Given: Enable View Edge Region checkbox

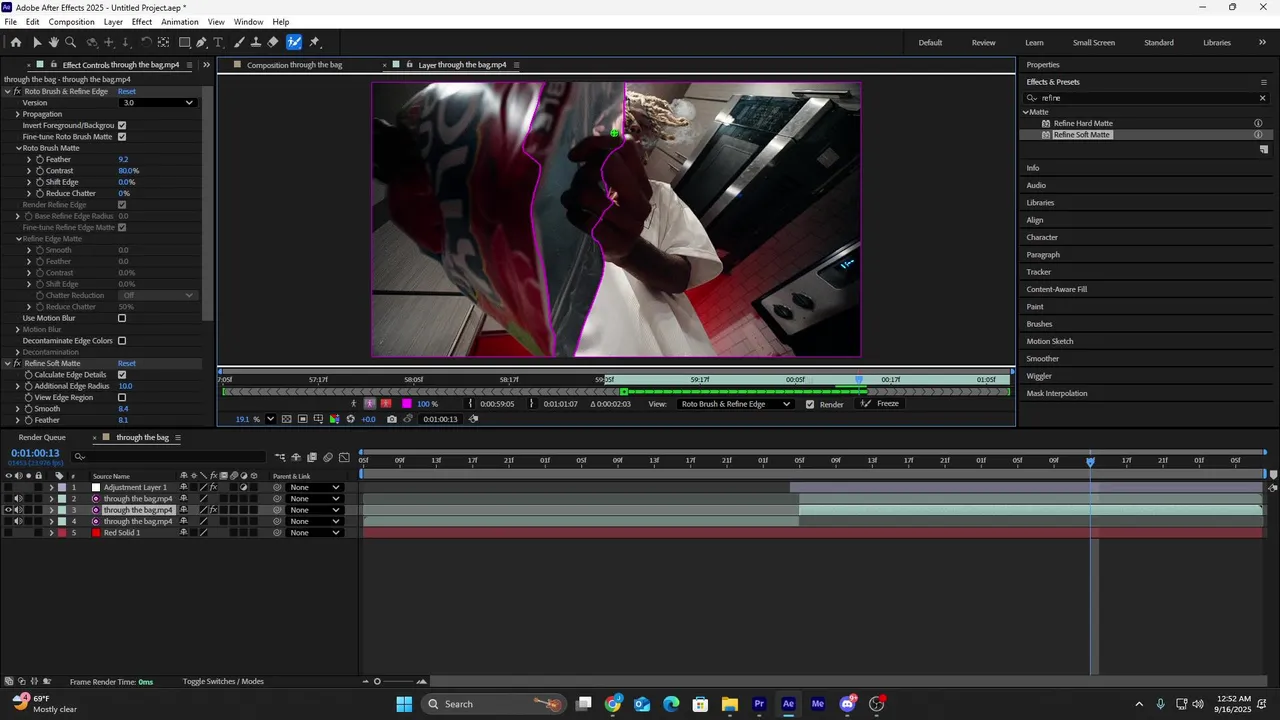Looking at the screenshot, I should [122, 398].
